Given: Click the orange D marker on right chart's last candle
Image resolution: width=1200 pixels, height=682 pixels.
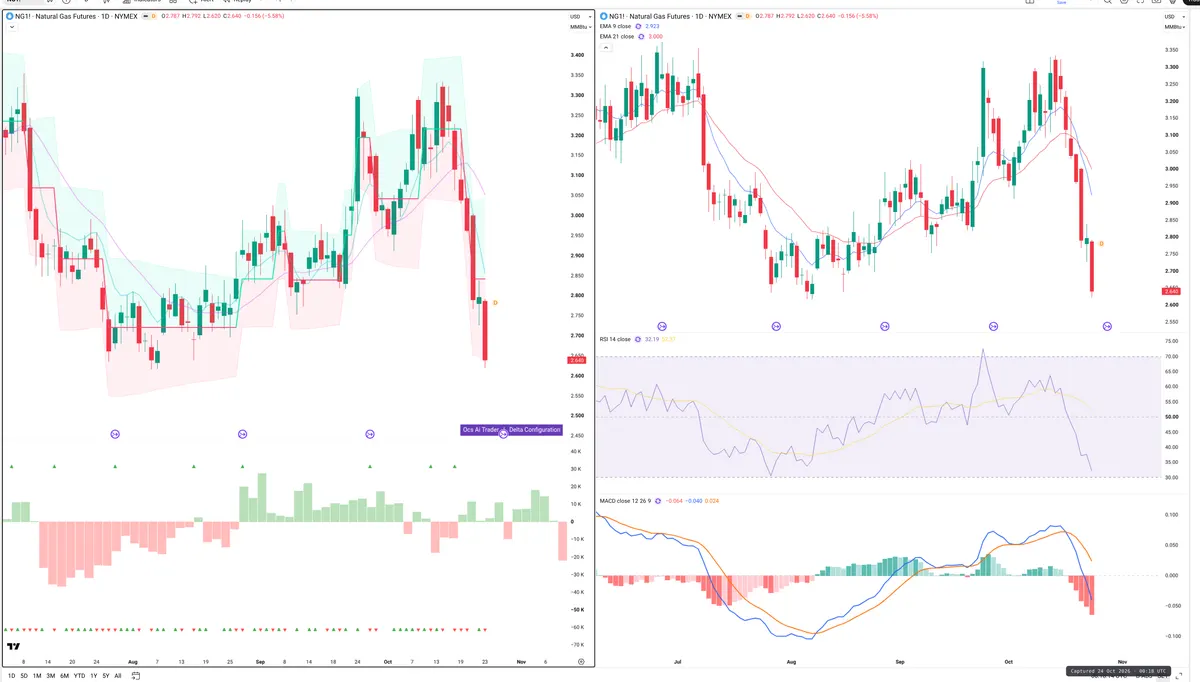Looking at the screenshot, I should (x=1102, y=243).
